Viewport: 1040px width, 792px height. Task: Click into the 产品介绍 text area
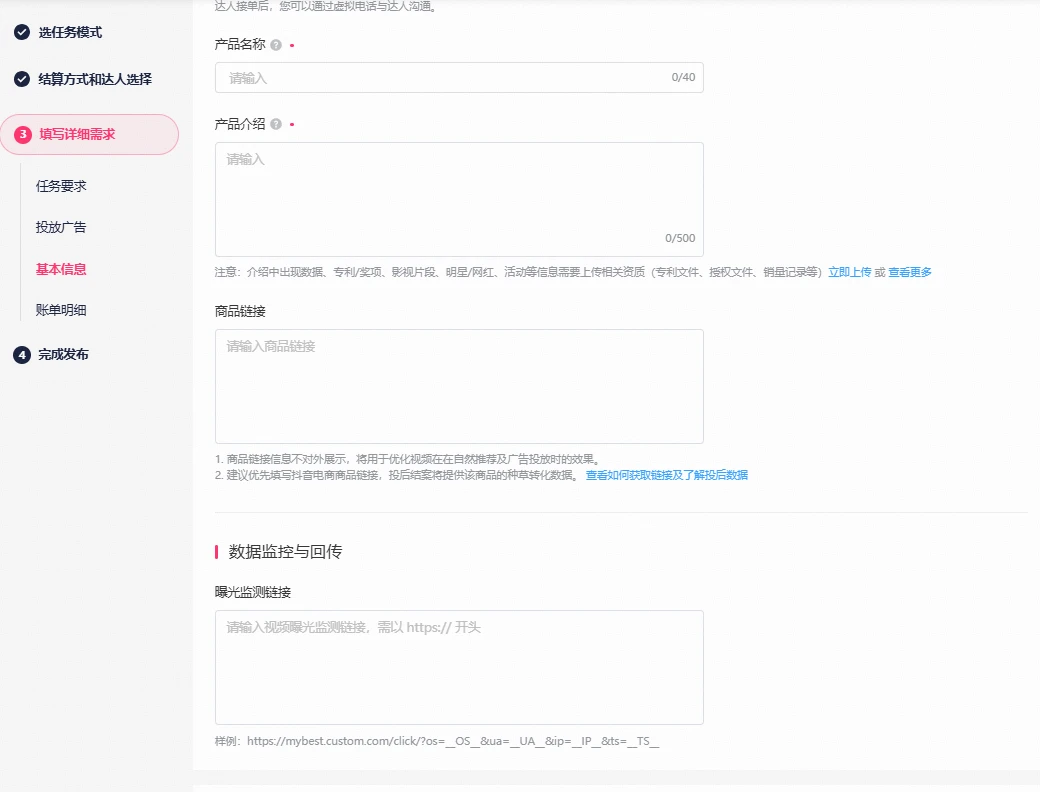(x=459, y=199)
